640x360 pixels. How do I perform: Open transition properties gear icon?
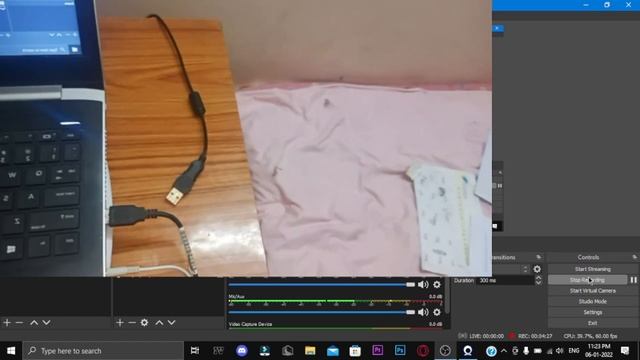pos(537,269)
